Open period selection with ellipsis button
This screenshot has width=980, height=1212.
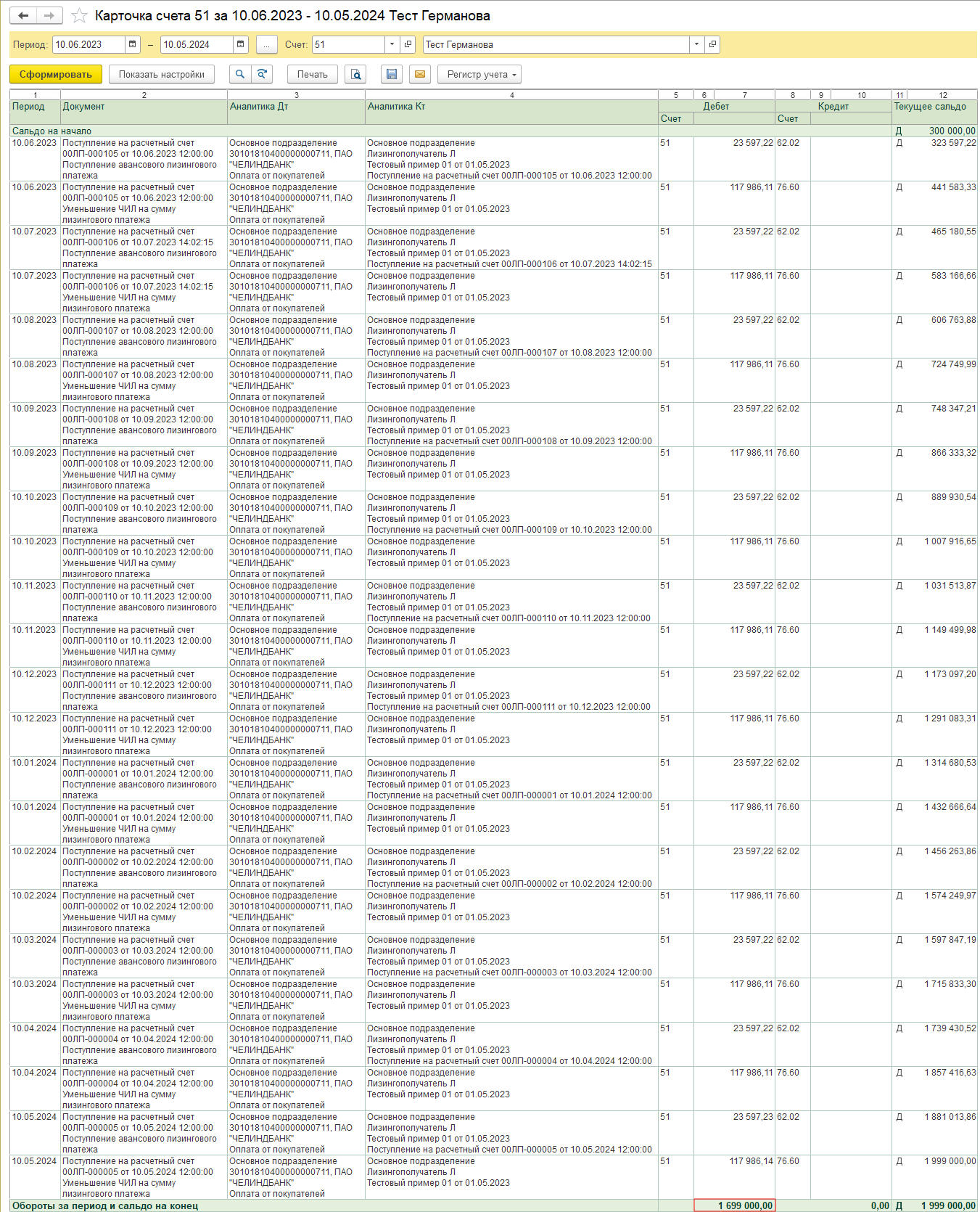[266, 44]
